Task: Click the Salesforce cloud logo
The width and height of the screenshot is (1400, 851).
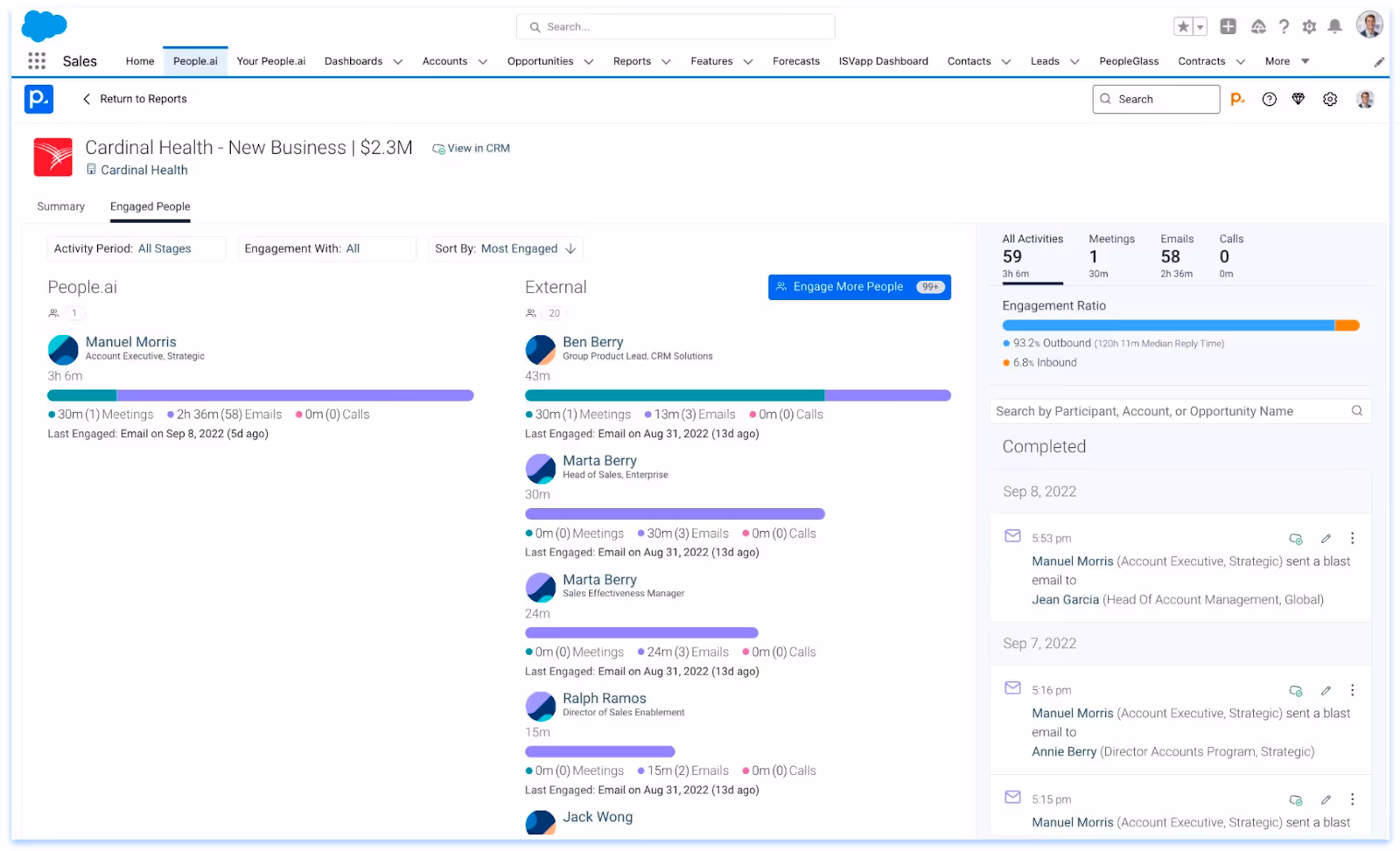Action: point(44,26)
